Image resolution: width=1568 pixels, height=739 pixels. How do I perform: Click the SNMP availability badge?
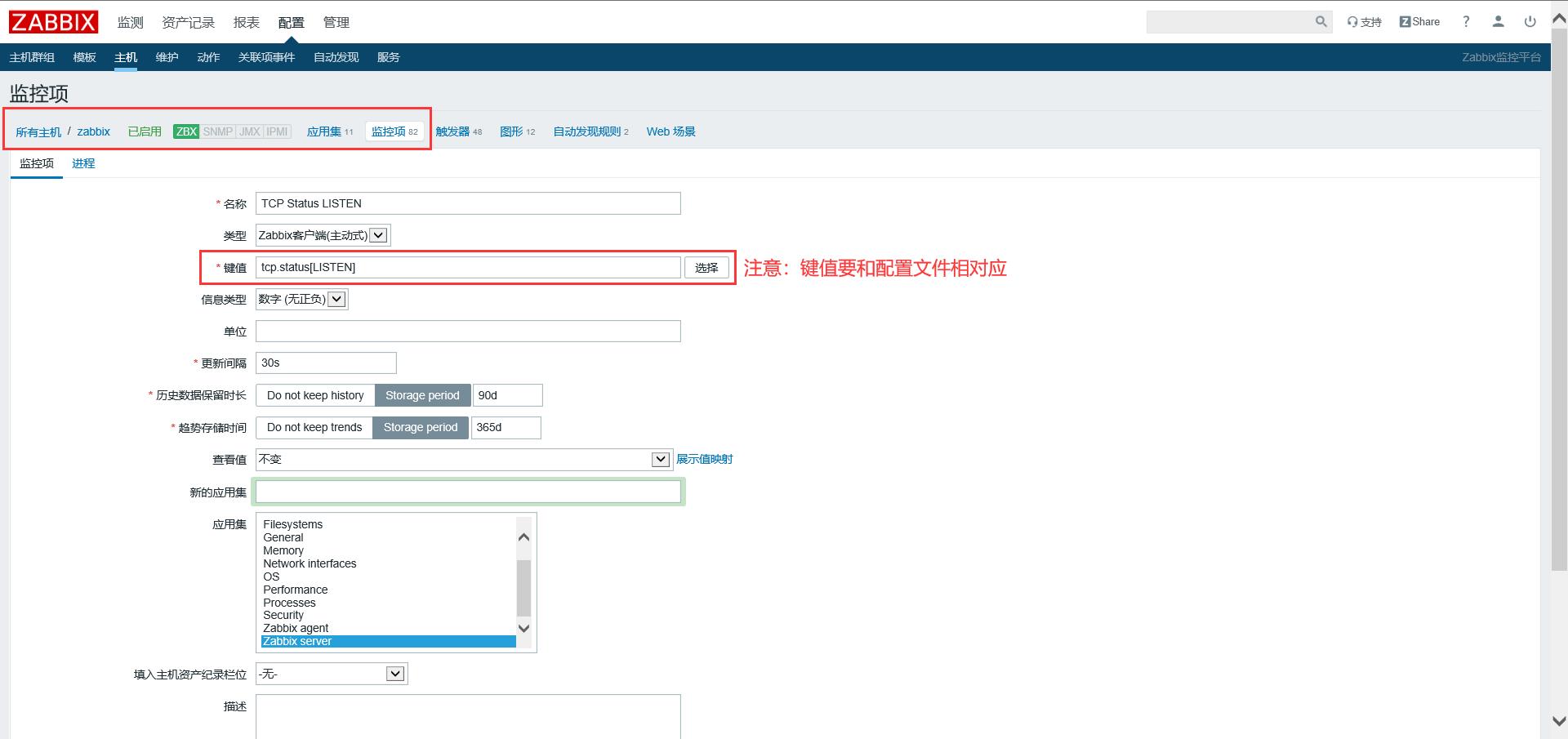click(218, 131)
